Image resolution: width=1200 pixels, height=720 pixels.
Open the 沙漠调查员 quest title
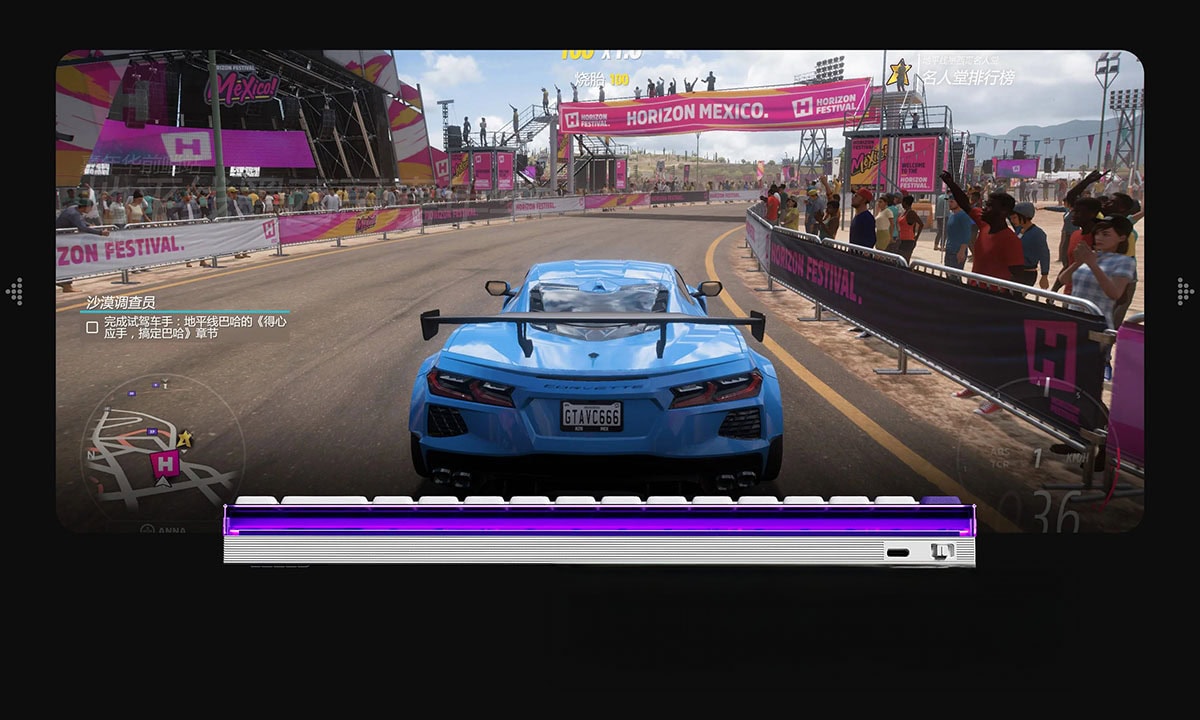120,302
